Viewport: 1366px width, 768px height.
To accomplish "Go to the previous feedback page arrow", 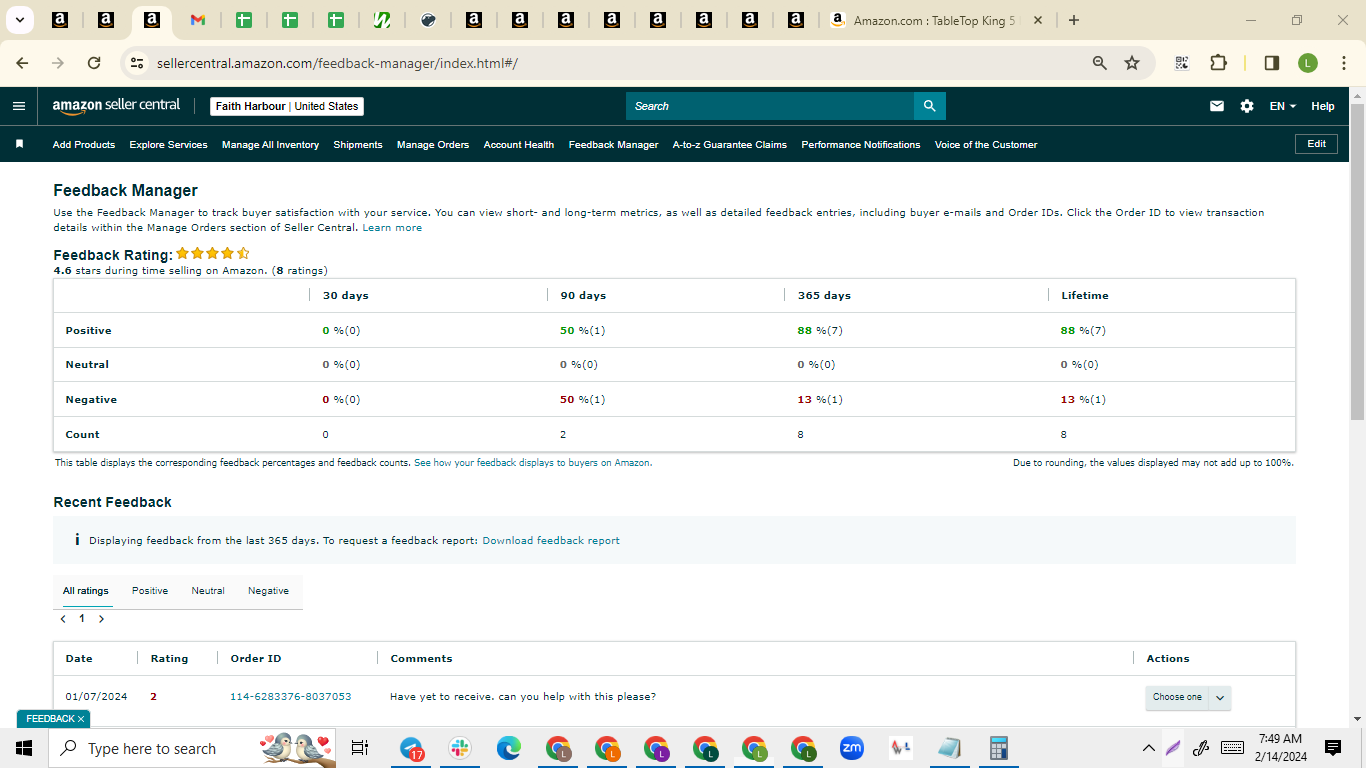I will pos(63,619).
